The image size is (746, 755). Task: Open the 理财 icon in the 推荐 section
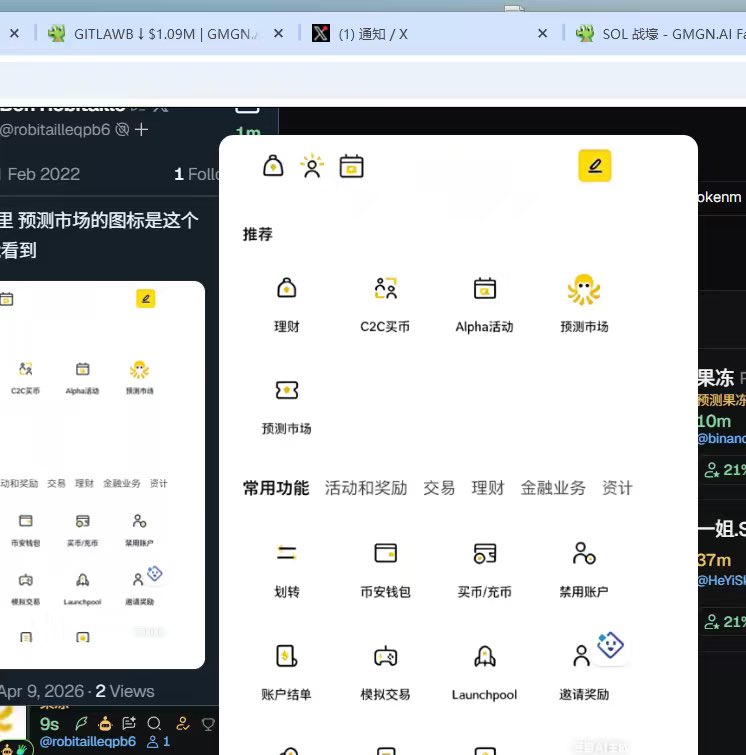click(x=287, y=289)
